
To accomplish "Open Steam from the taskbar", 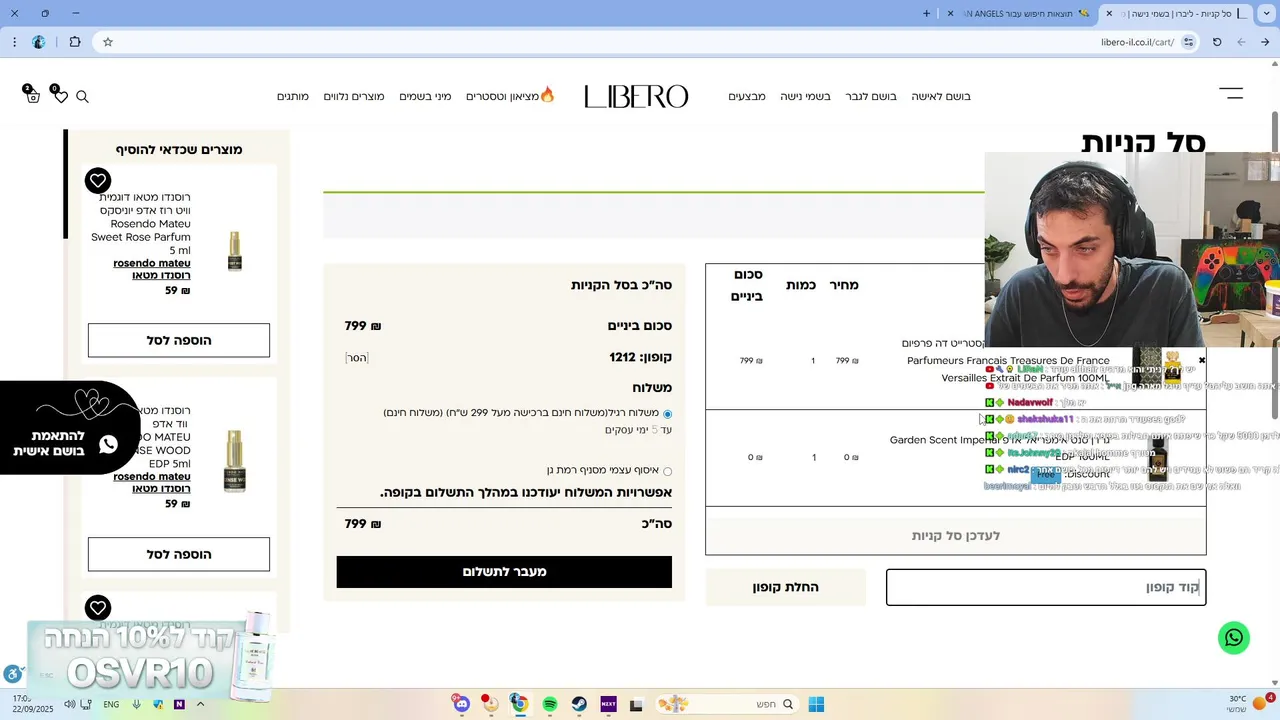I will tap(579, 704).
